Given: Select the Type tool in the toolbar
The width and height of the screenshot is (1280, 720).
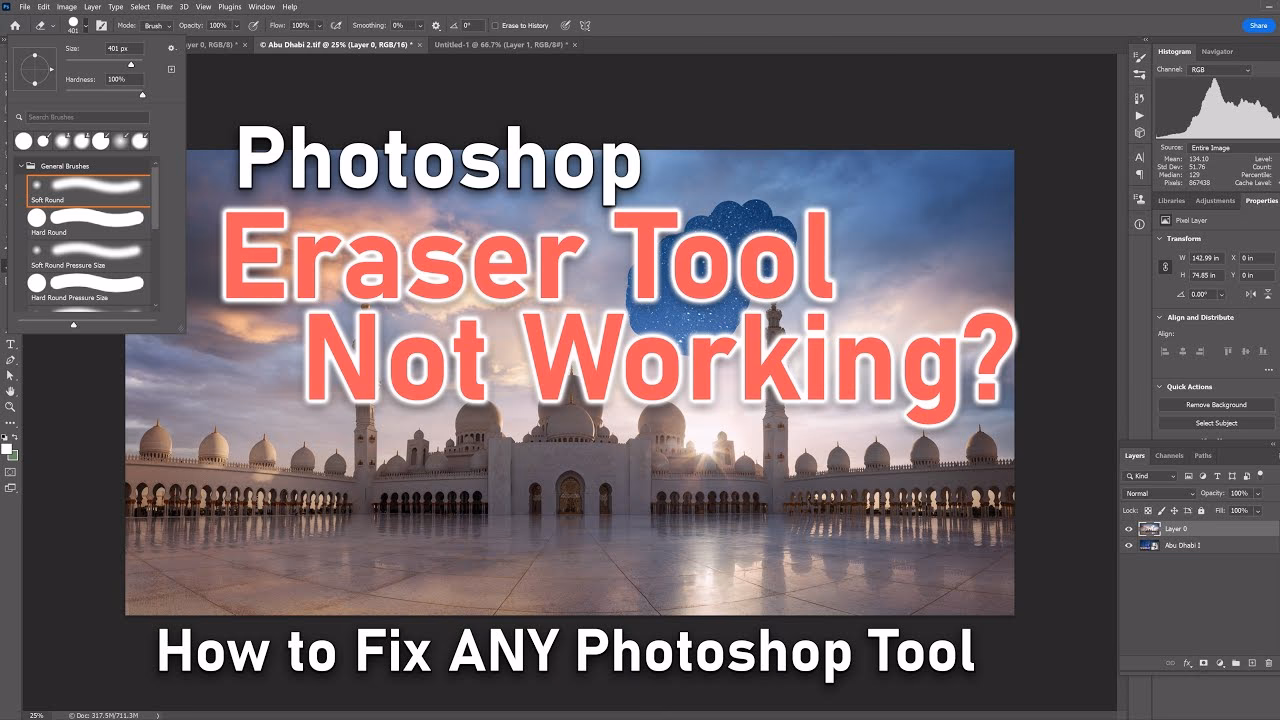Looking at the screenshot, I should (11, 343).
